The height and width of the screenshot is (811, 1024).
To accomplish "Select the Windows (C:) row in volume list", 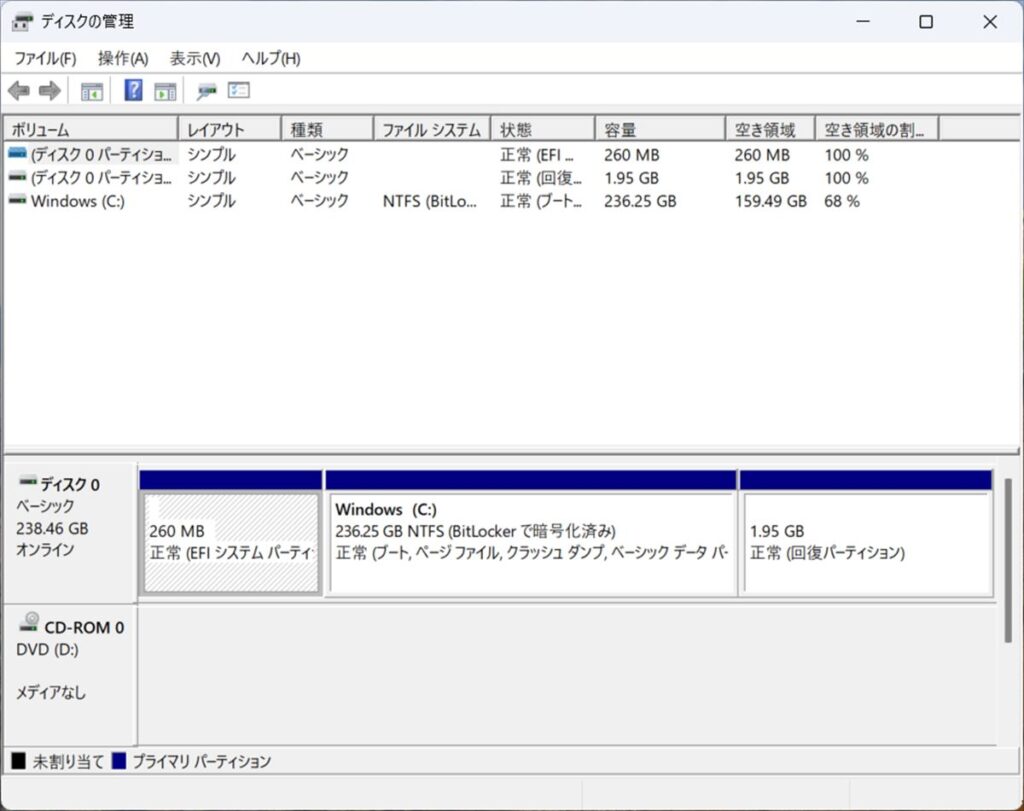I will tap(78, 201).
